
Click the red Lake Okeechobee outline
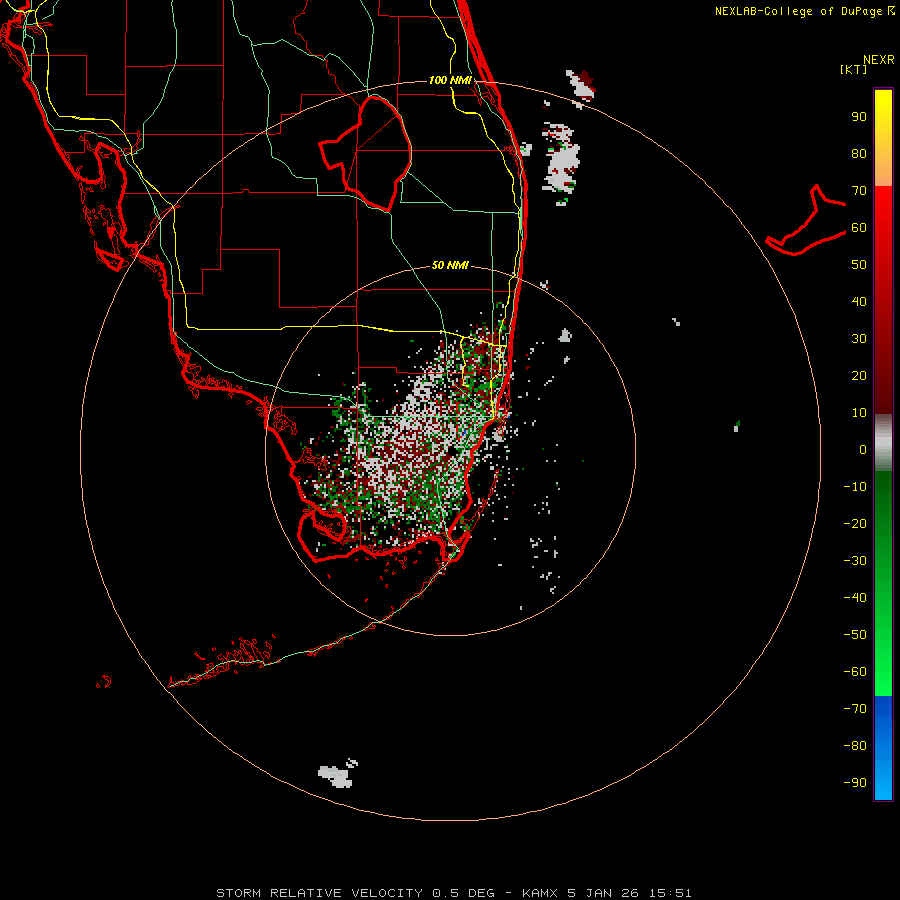(x=366, y=153)
